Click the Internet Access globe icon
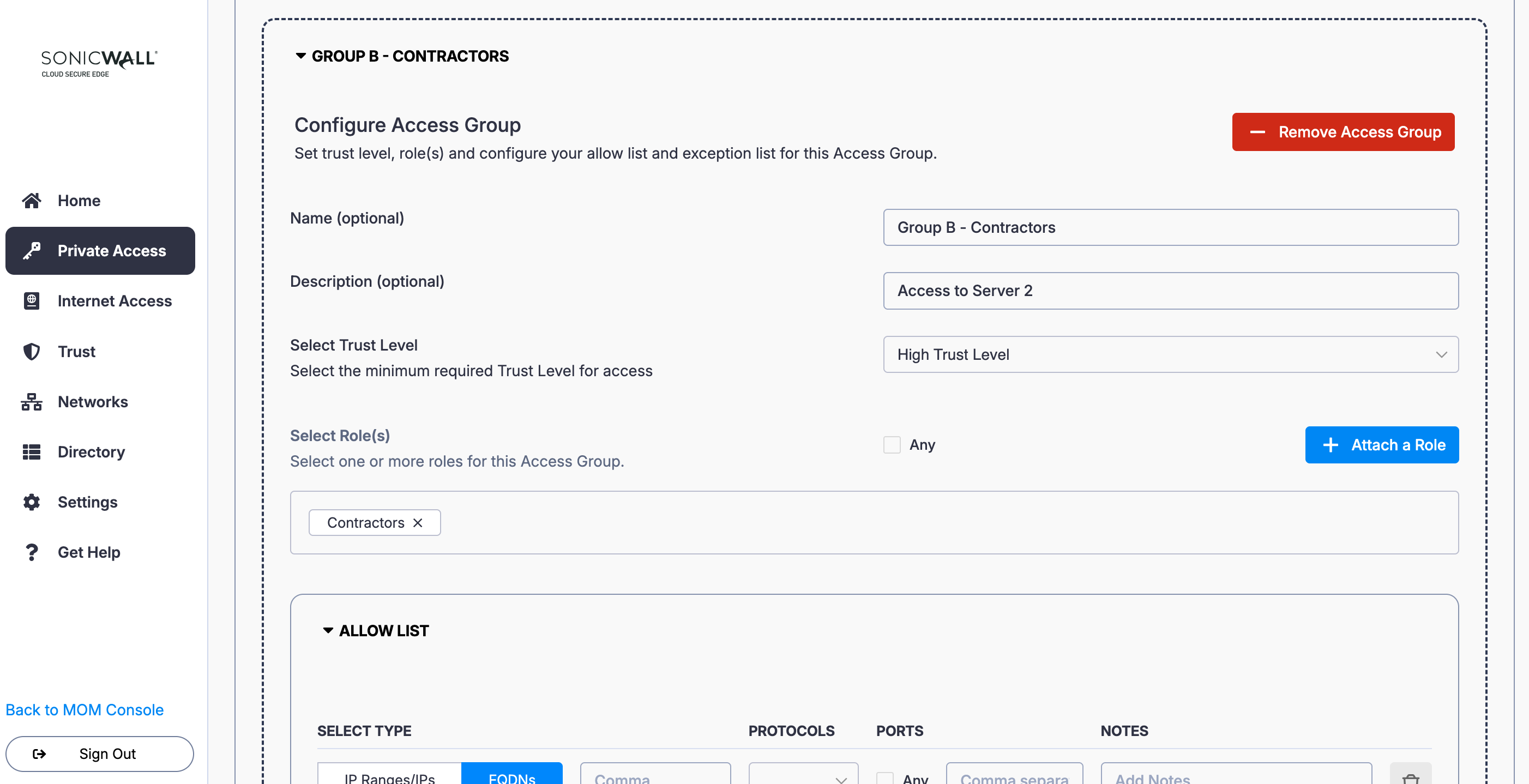Screen dimensions: 1529x784 pos(32,301)
